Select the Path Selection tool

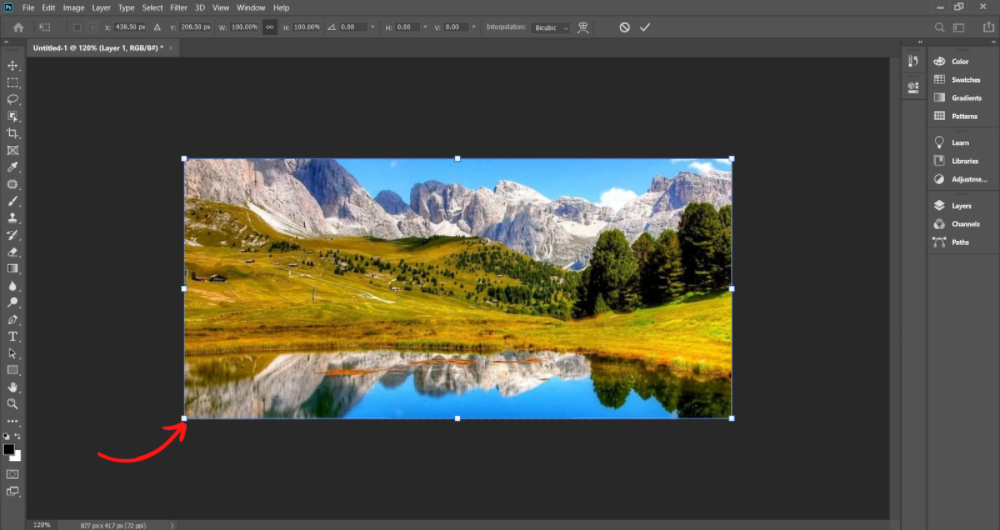tap(13, 353)
